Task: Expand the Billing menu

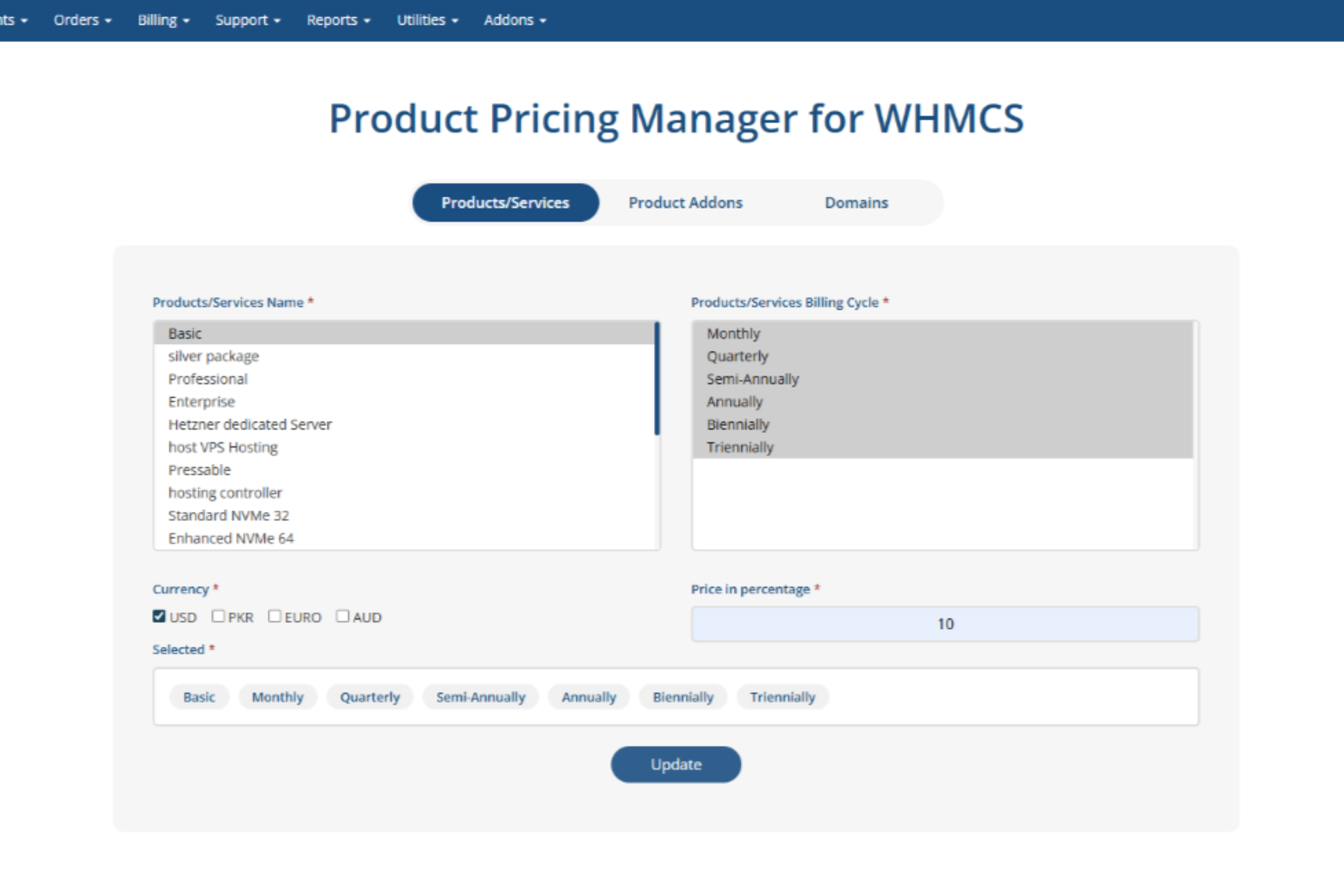Action: [x=163, y=20]
